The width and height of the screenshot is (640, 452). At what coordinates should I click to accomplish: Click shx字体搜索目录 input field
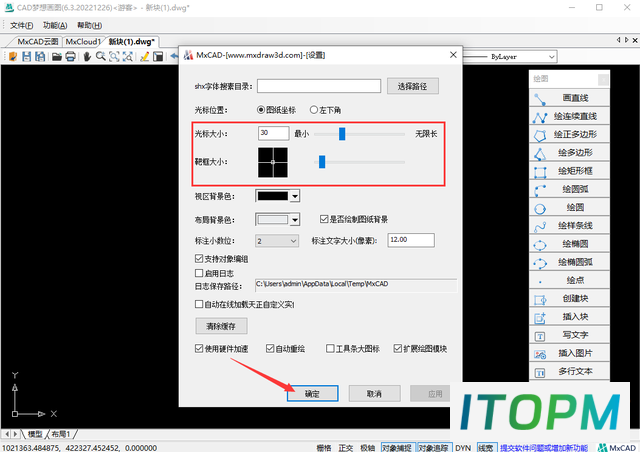pyautogui.click(x=319, y=86)
